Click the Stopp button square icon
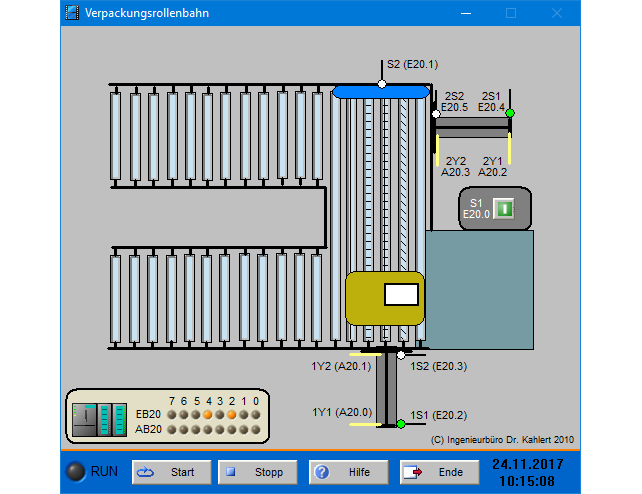 pos(231,472)
